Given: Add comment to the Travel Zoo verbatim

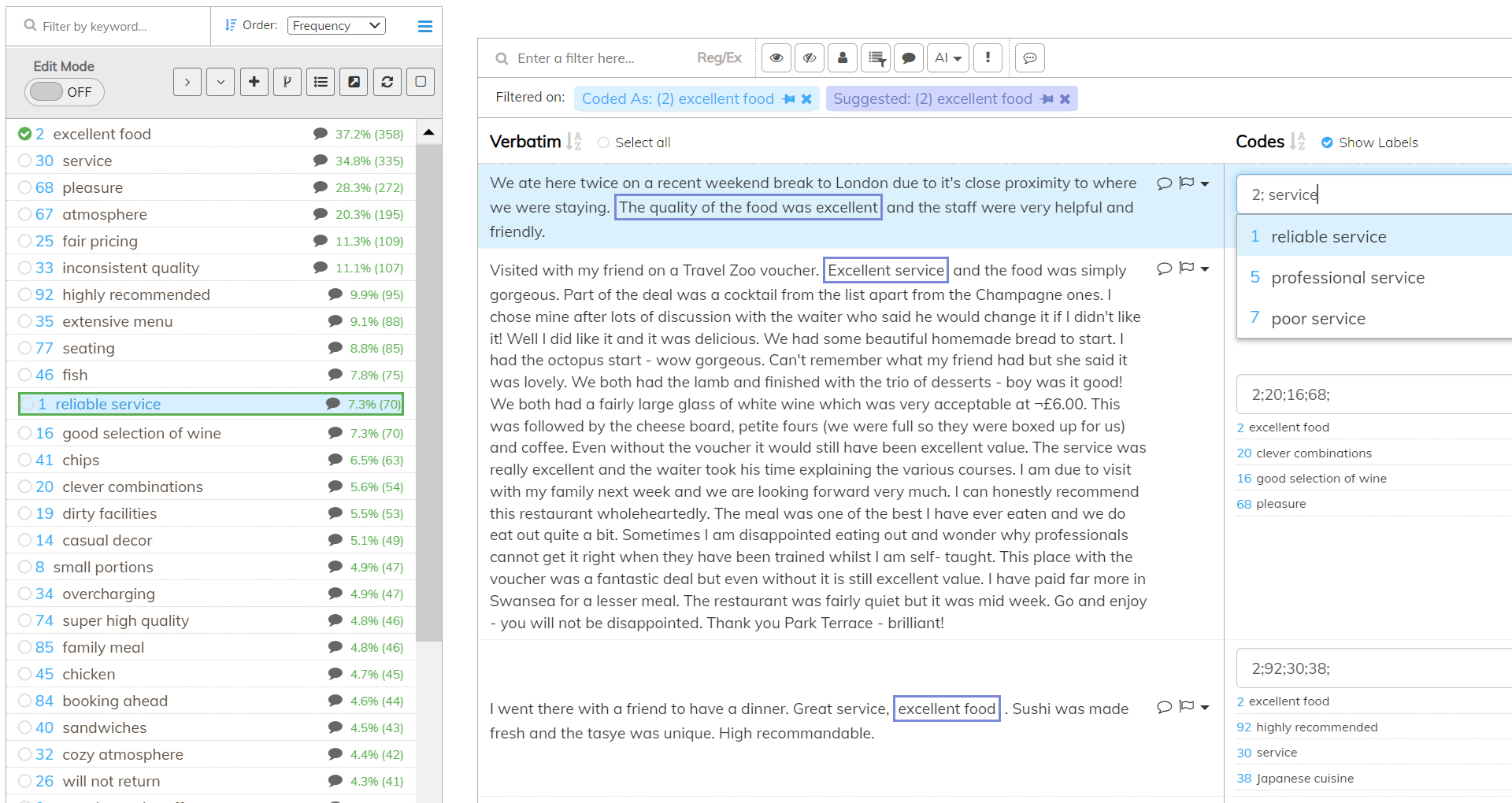Looking at the screenshot, I should (x=1164, y=268).
